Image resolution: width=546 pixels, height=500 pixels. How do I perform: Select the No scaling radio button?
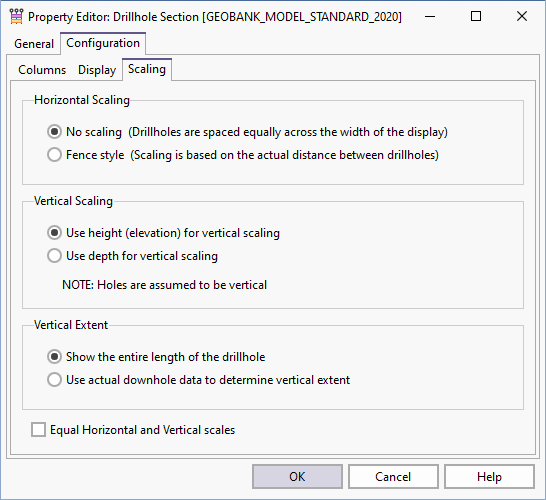point(54,132)
